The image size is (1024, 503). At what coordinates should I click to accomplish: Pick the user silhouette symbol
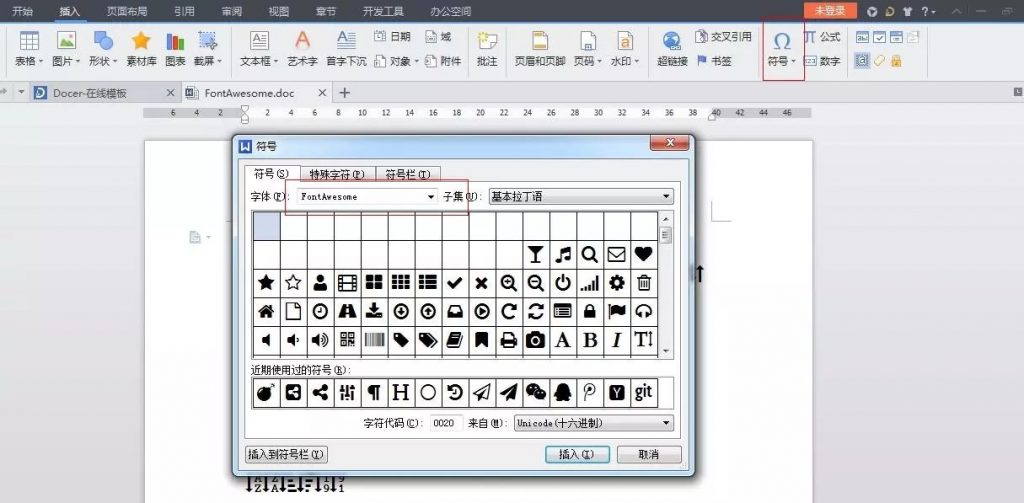click(x=320, y=282)
